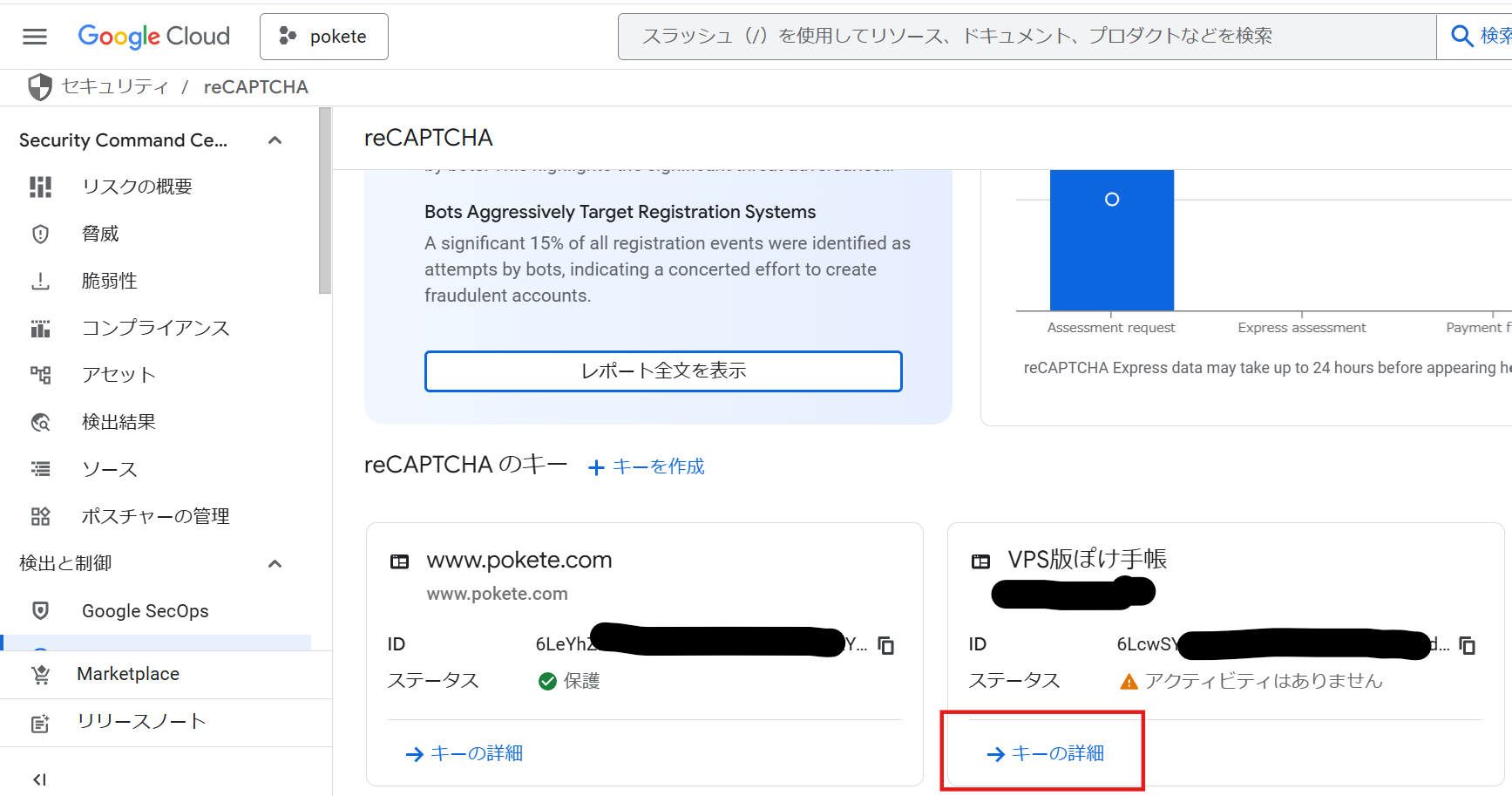The height and width of the screenshot is (796, 1512).
Task: Click the green 保護 status check icon
Action: click(547, 681)
